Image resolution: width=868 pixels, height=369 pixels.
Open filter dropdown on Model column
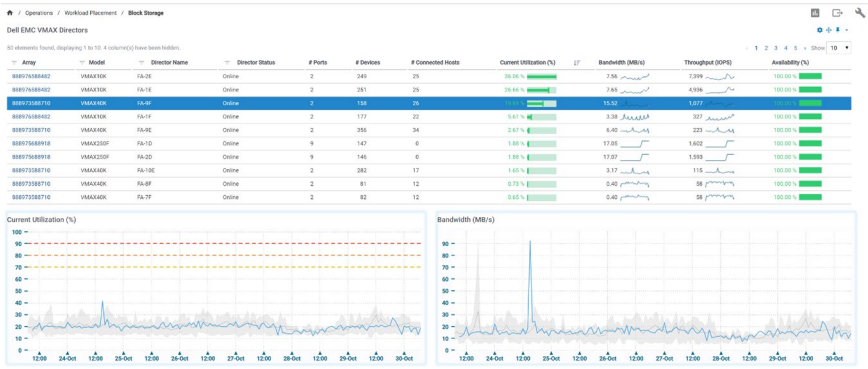[x=83, y=63]
